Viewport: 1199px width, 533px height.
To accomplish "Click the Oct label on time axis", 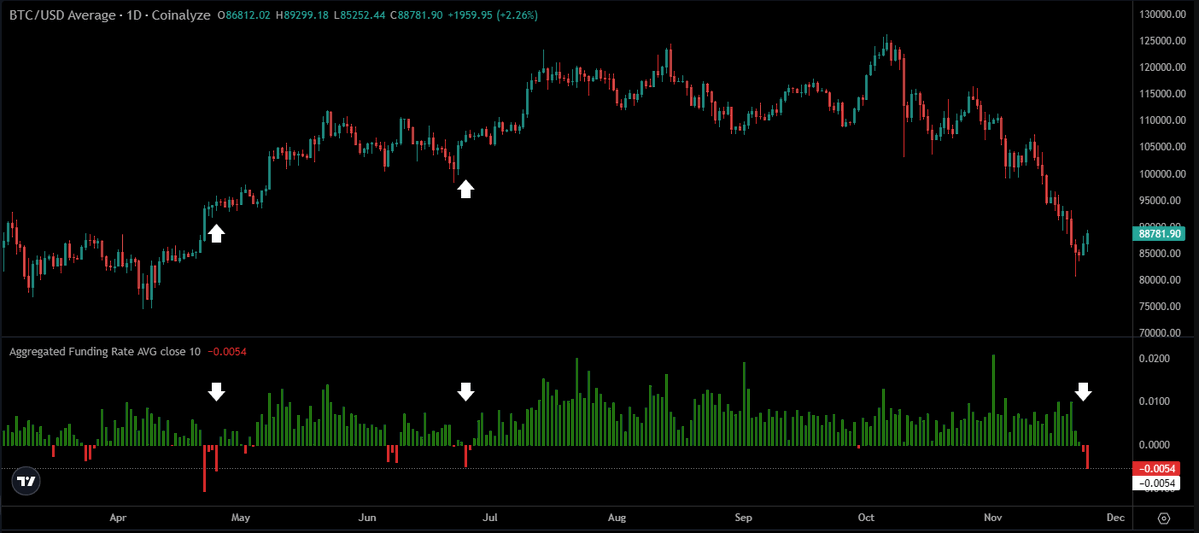I will point(866,518).
